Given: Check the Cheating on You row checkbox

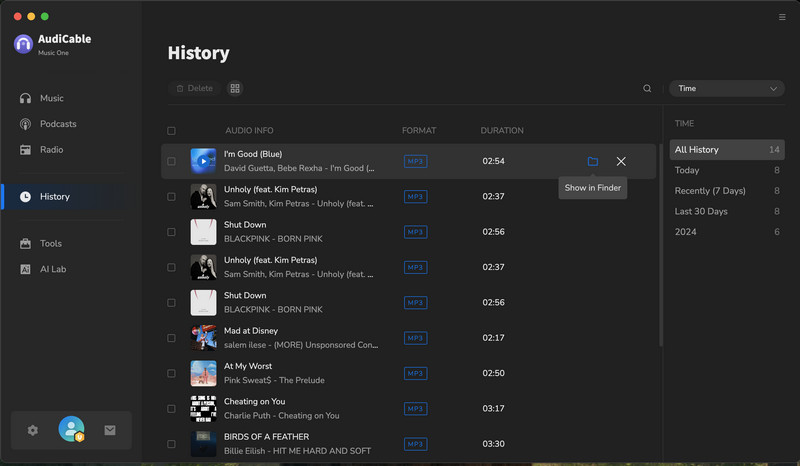Looking at the screenshot, I should 171,408.
